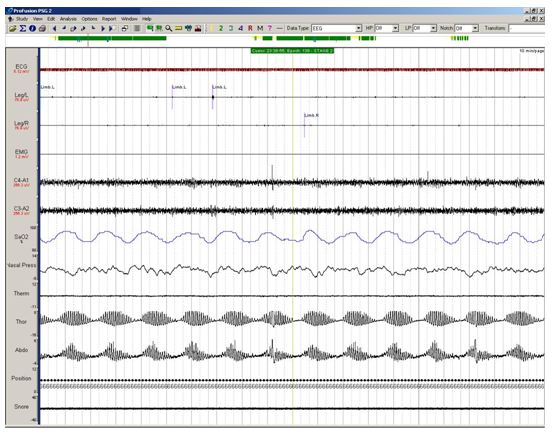Open the Analysis menu
553x434 pixels.
coord(68,19)
